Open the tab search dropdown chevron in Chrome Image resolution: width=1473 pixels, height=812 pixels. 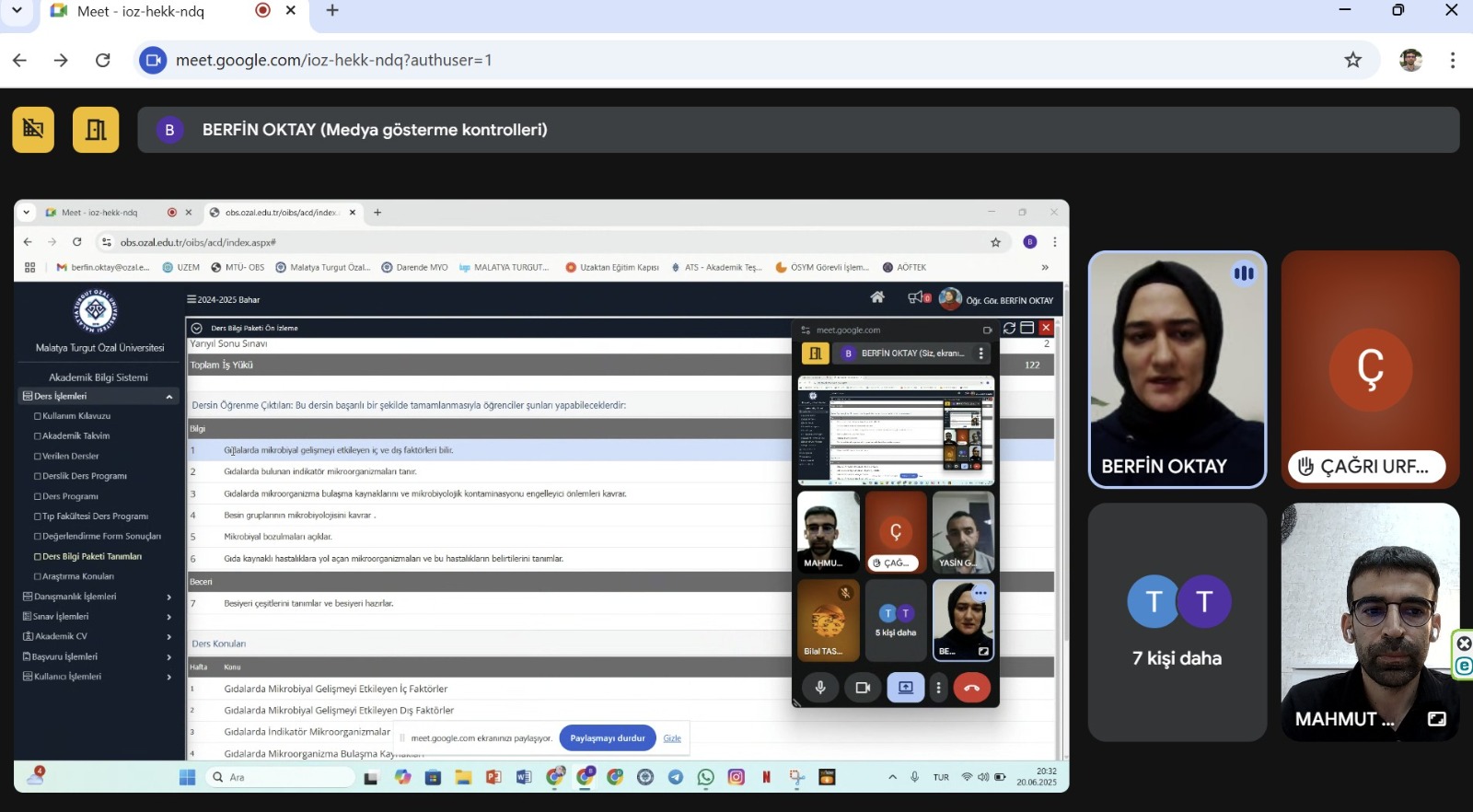(x=17, y=11)
